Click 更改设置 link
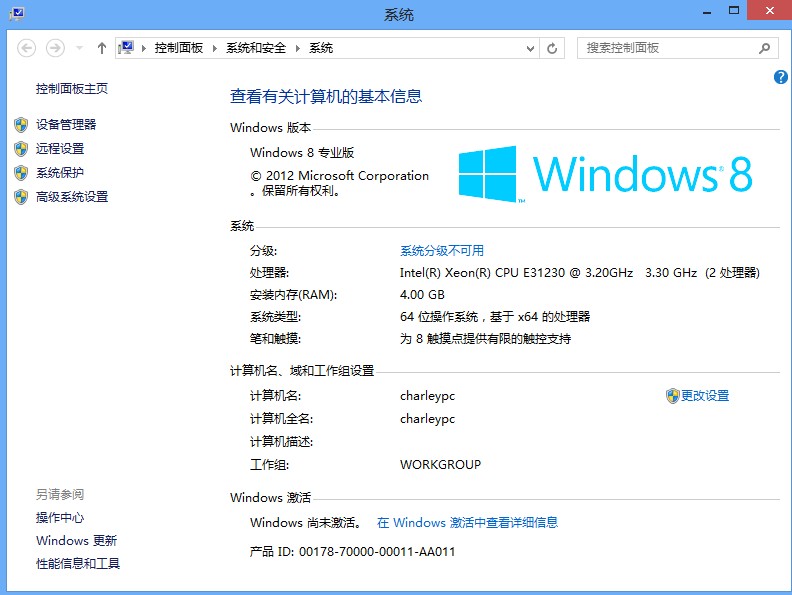This screenshot has height=595, width=792. pos(705,395)
